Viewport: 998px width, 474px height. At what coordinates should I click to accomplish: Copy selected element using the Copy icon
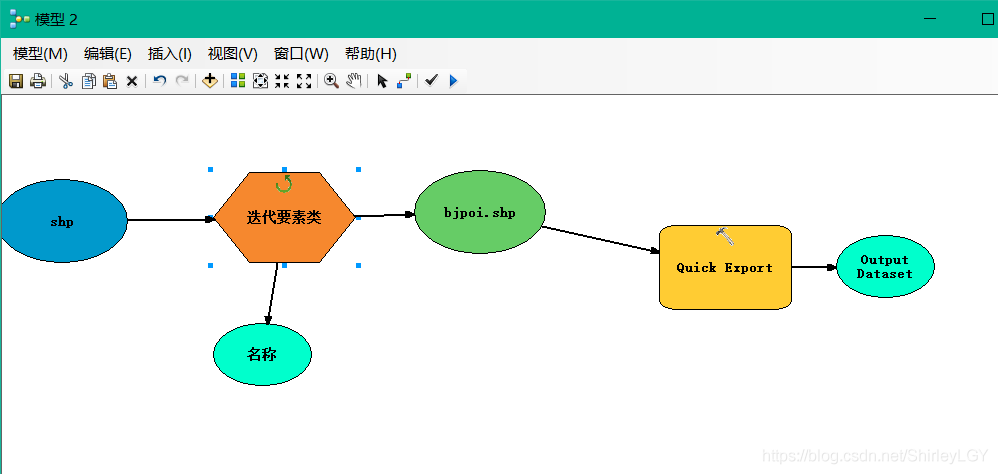(88, 81)
